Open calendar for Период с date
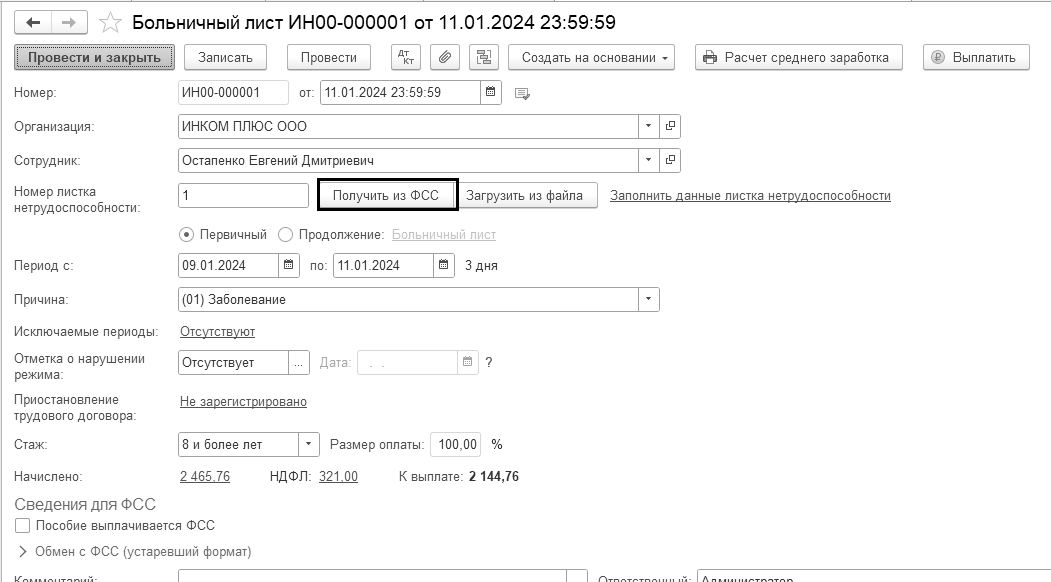Image resolution: width=1051 pixels, height=582 pixels. click(x=288, y=265)
